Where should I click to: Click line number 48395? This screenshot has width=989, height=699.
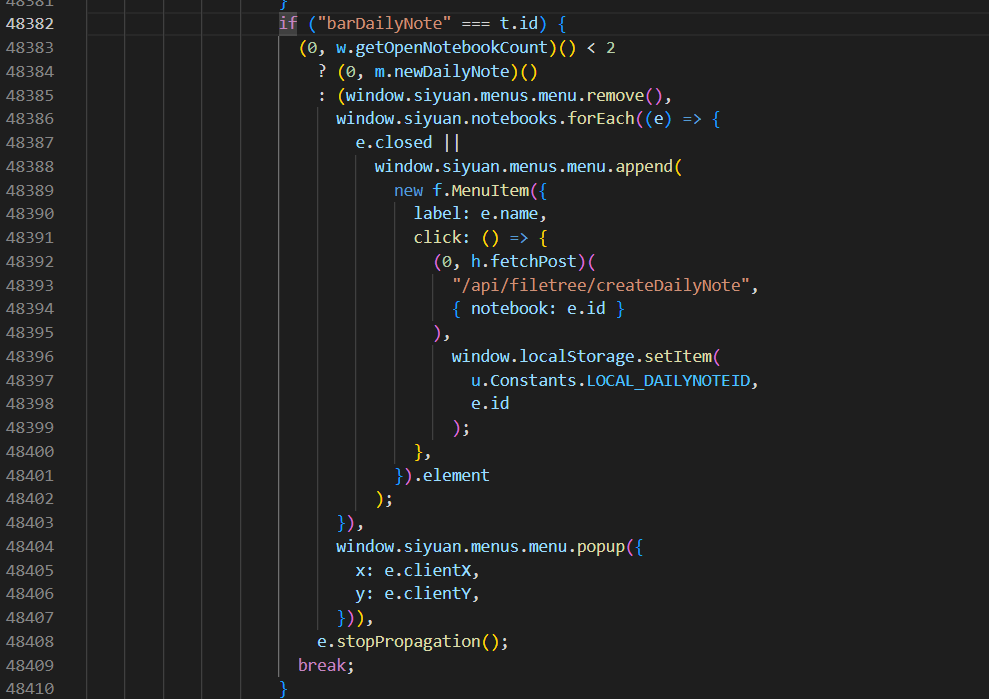pyautogui.click(x=30, y=332)
